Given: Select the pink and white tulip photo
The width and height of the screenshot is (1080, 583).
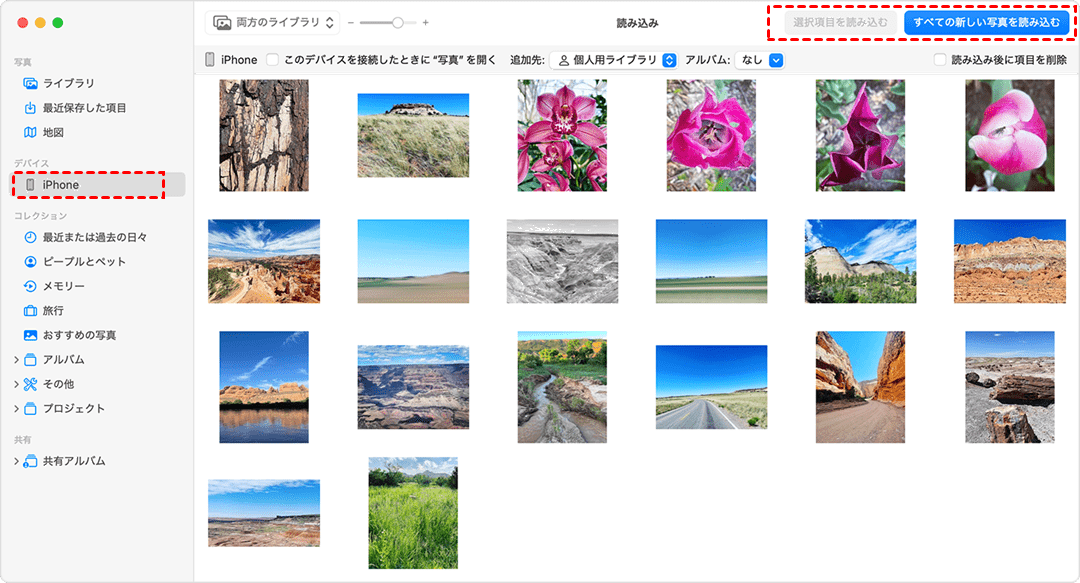Looking at the screenshot, I should pyautogui.click(x=1010, y=135).
